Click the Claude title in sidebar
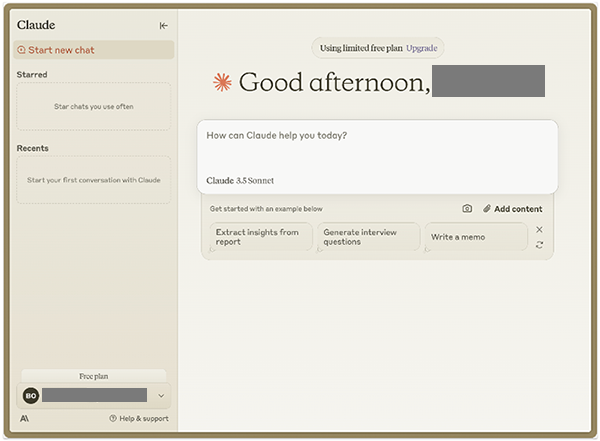This screenshot has height=441, width=600. (36, 25)
